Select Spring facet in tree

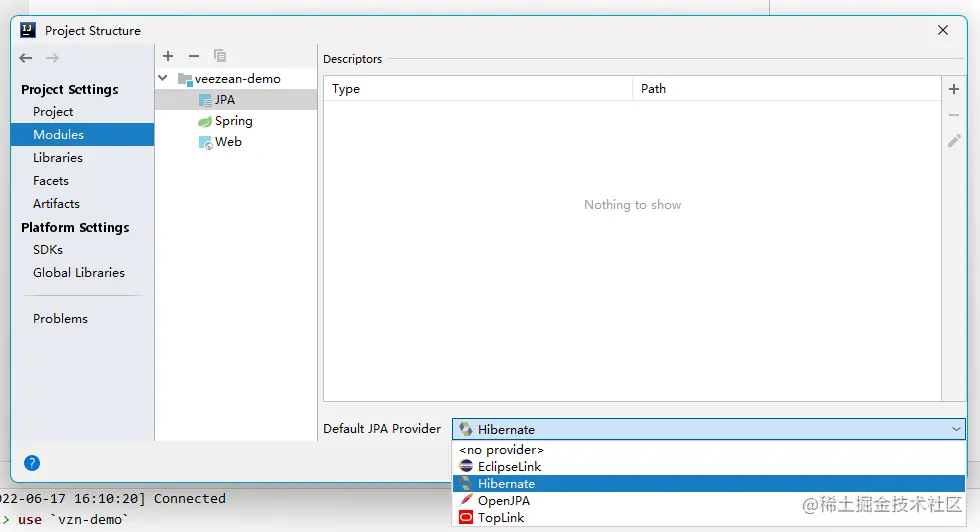tap(236, 121)
